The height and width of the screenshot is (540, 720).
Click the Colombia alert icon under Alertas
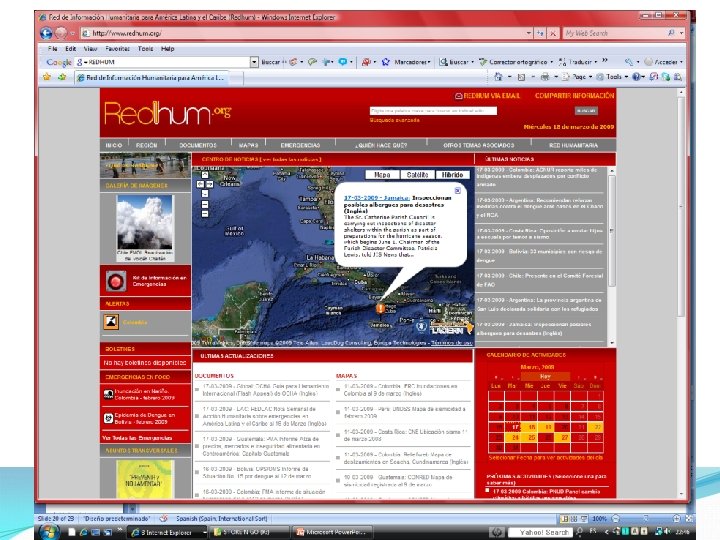(111, 322)
